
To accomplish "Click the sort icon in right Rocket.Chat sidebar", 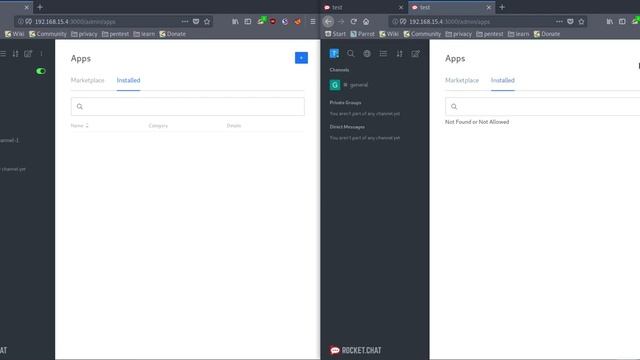I will (x=400, y=53).
